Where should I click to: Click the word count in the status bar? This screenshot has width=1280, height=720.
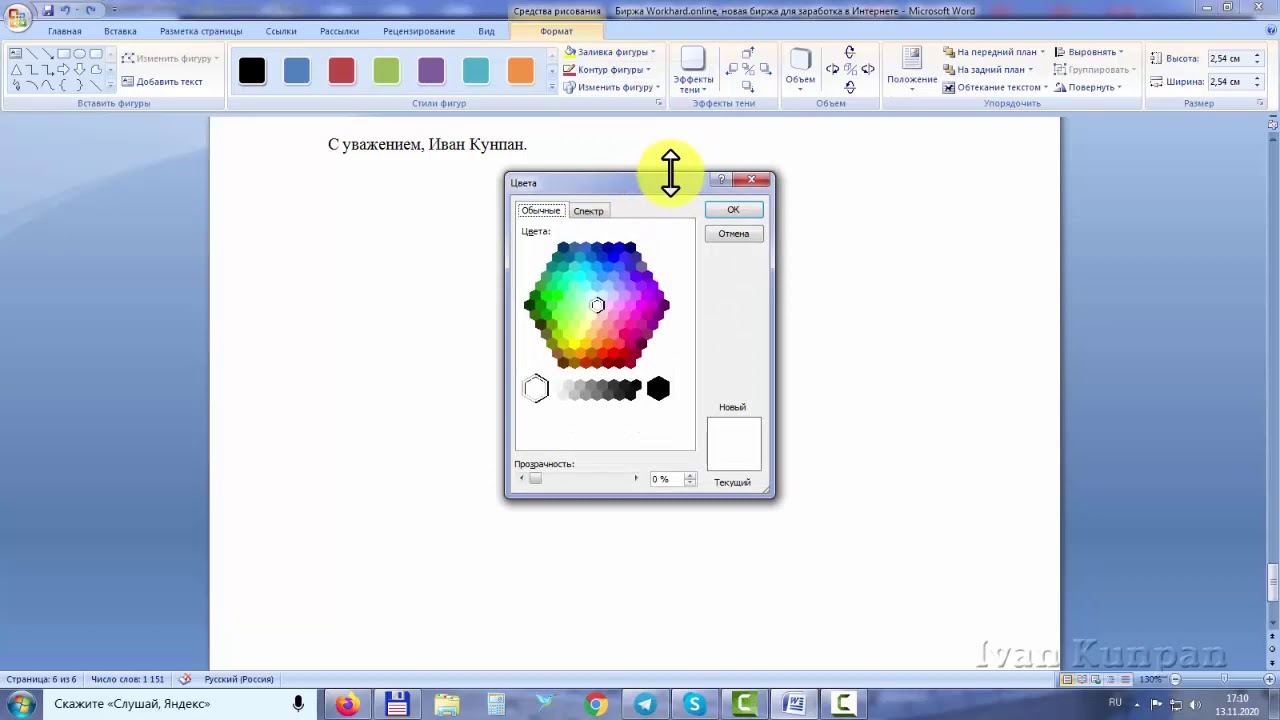(127, 680)
